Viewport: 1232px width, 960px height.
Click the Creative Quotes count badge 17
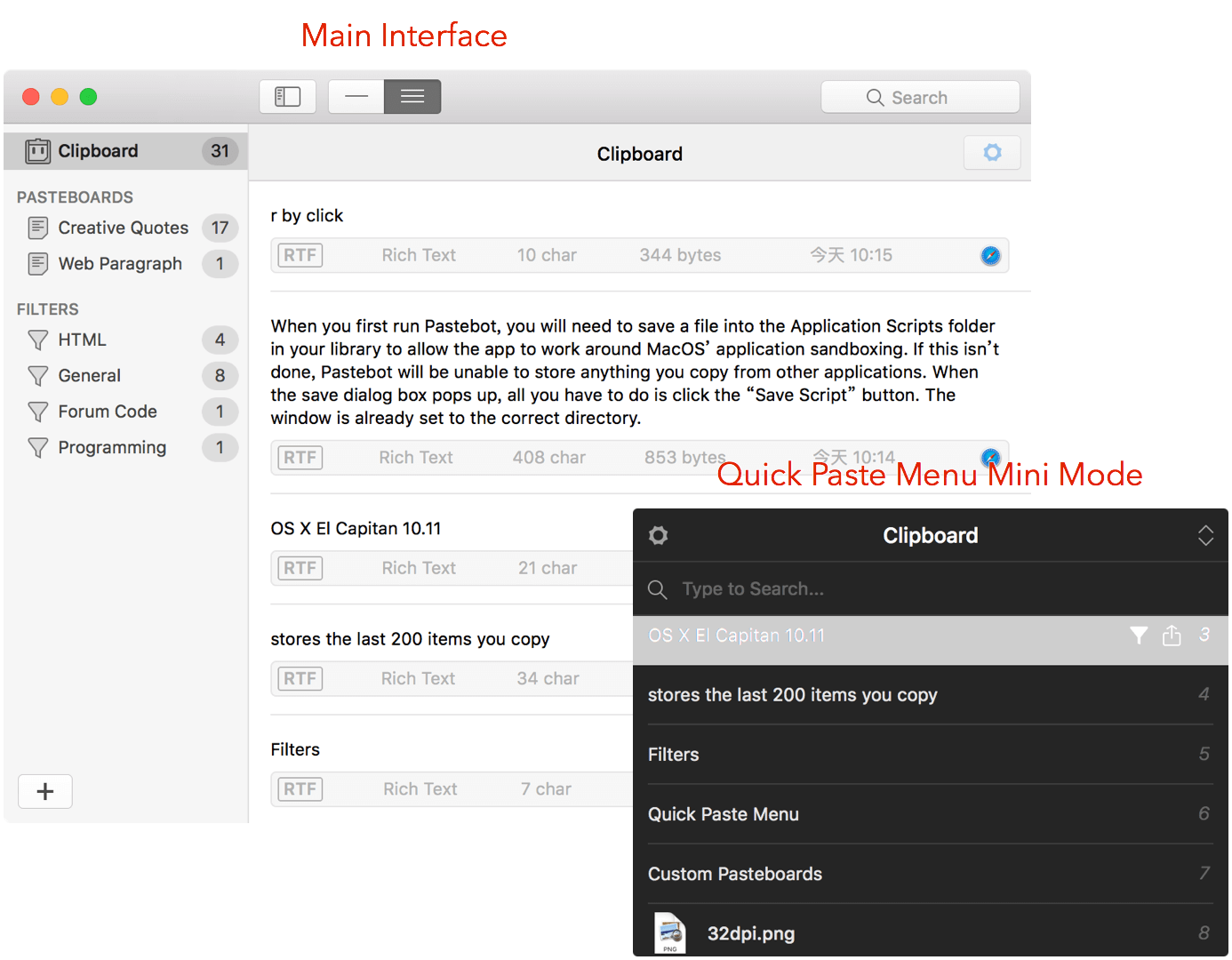click(x=220, y=228)
